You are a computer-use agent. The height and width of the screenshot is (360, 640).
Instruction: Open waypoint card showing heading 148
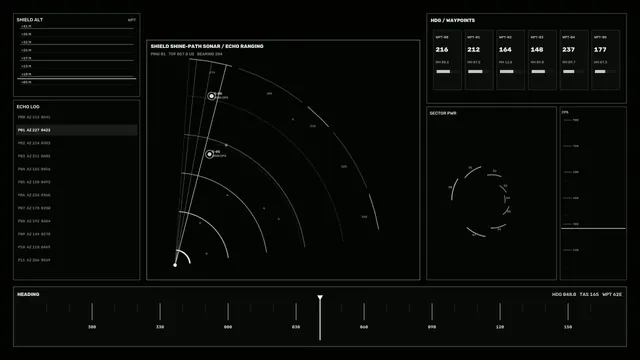point(542,60)
